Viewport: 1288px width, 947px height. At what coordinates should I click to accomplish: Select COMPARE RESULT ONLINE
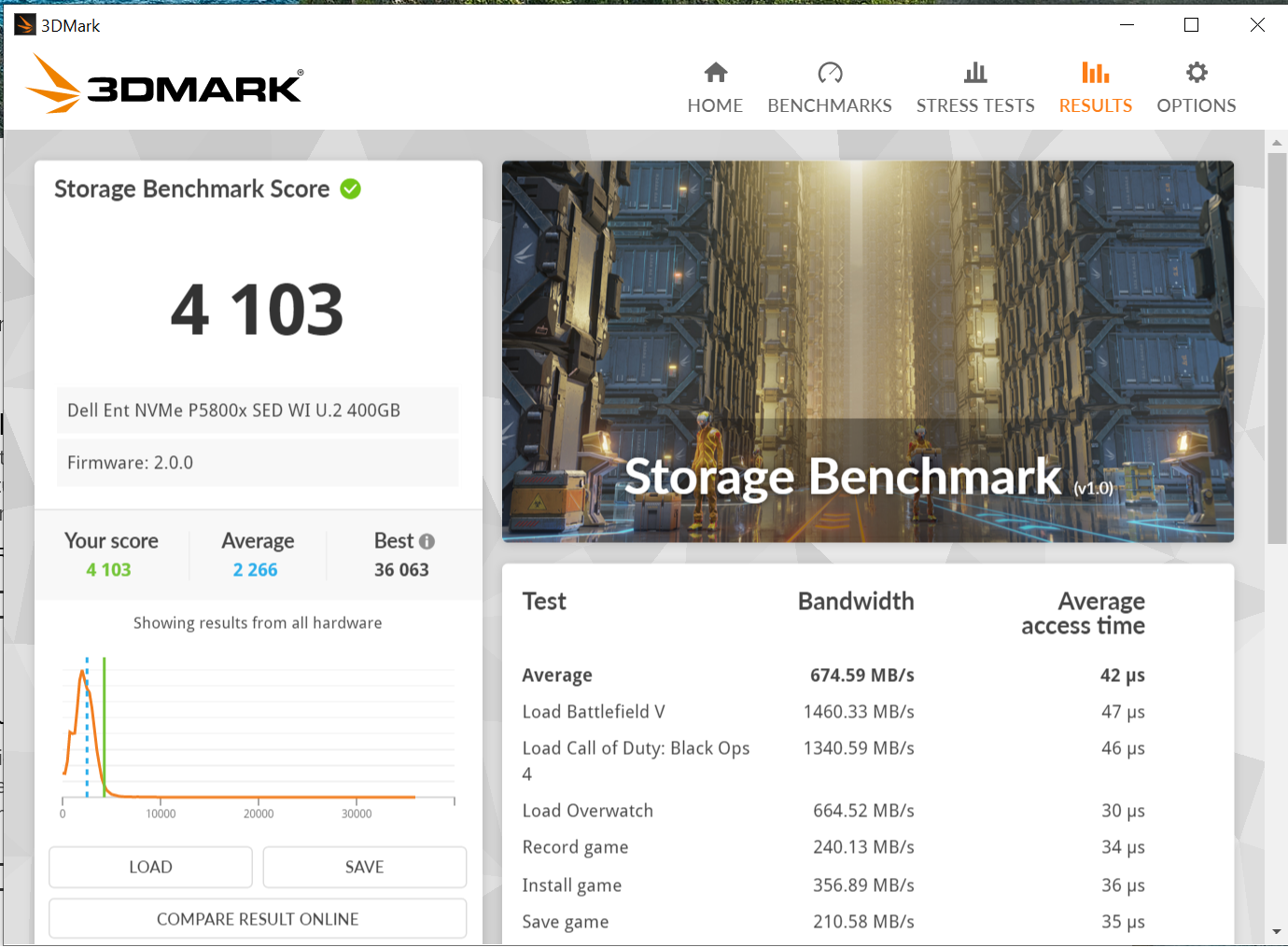(x=258, y=918)
